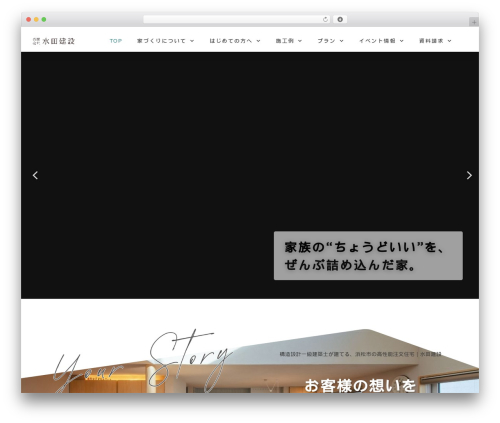Expand the プラン dropdown chevron
Image resolution: width=500 pixels, height=423 pixels.
click(x=342, y=41)
